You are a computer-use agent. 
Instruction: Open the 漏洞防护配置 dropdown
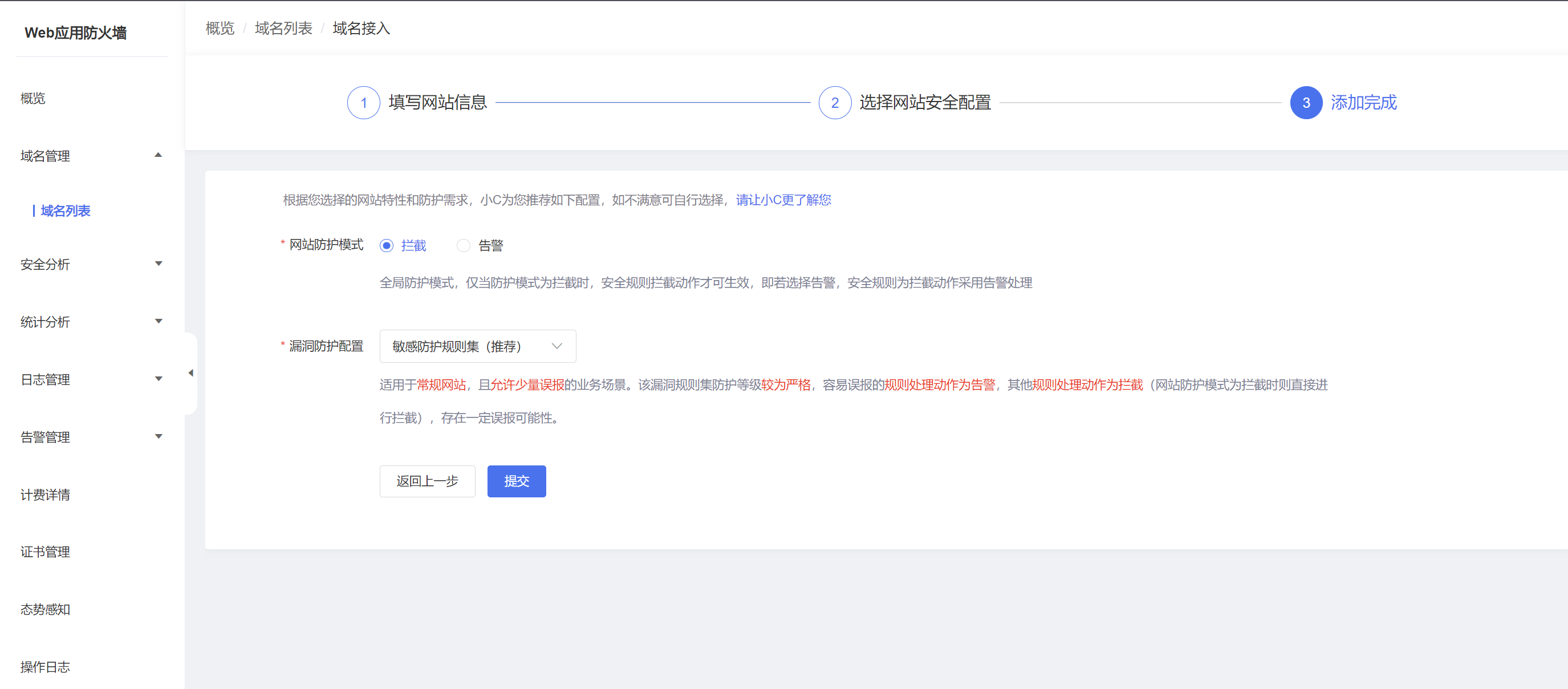click(477, 346)
